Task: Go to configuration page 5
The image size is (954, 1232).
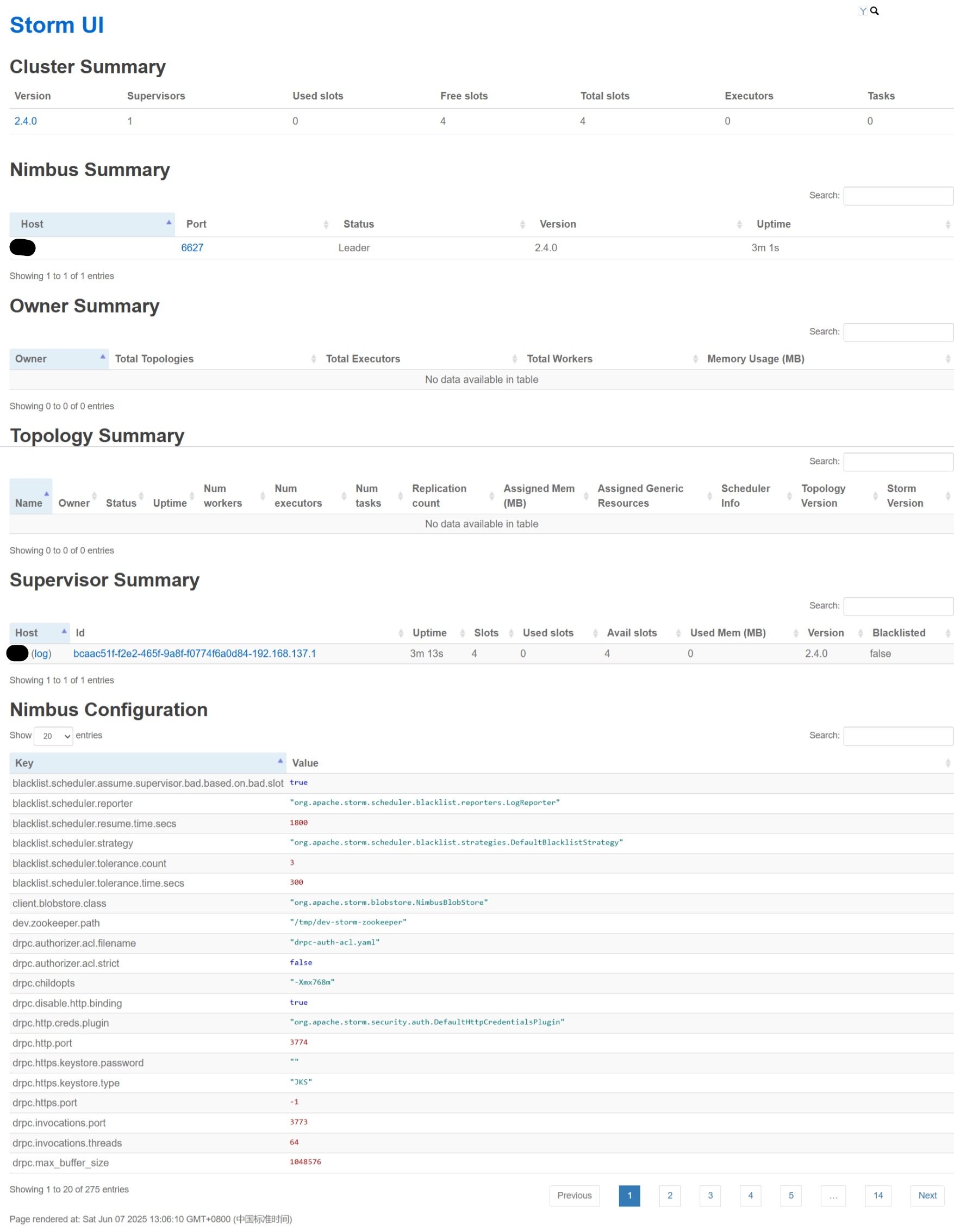Action: [x=790, y=1196]
